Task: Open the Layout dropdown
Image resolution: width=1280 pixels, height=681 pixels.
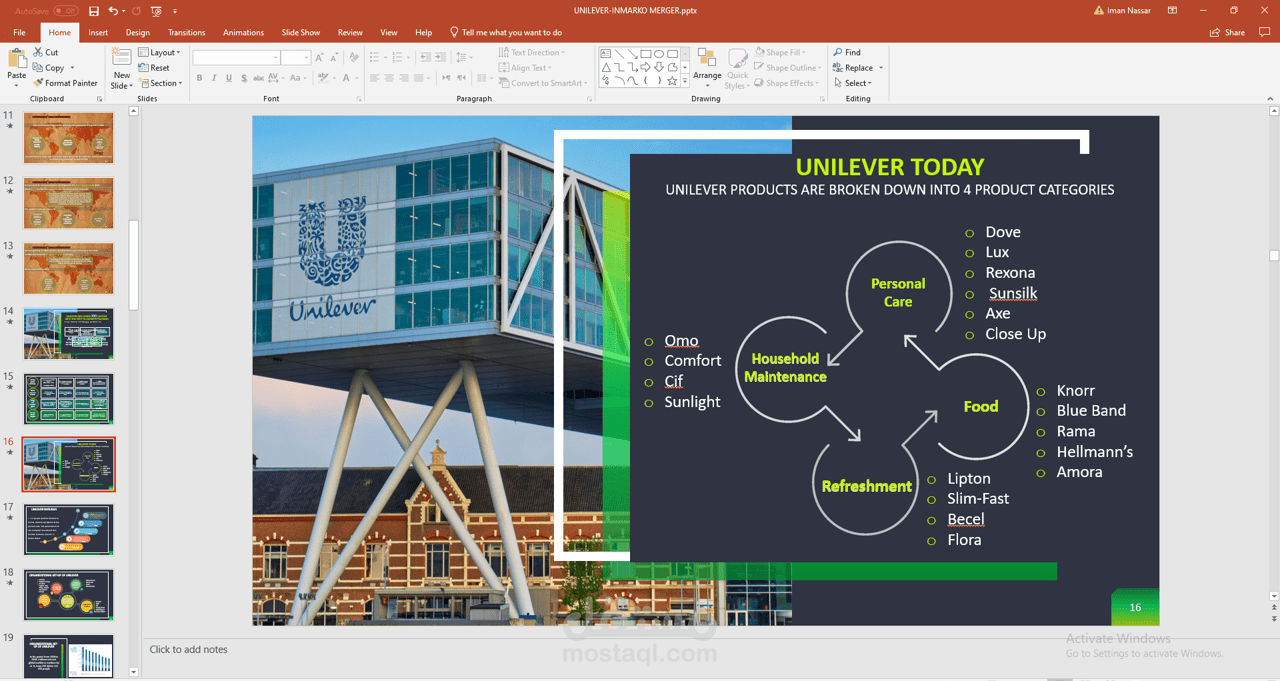Action: point(159,52)
